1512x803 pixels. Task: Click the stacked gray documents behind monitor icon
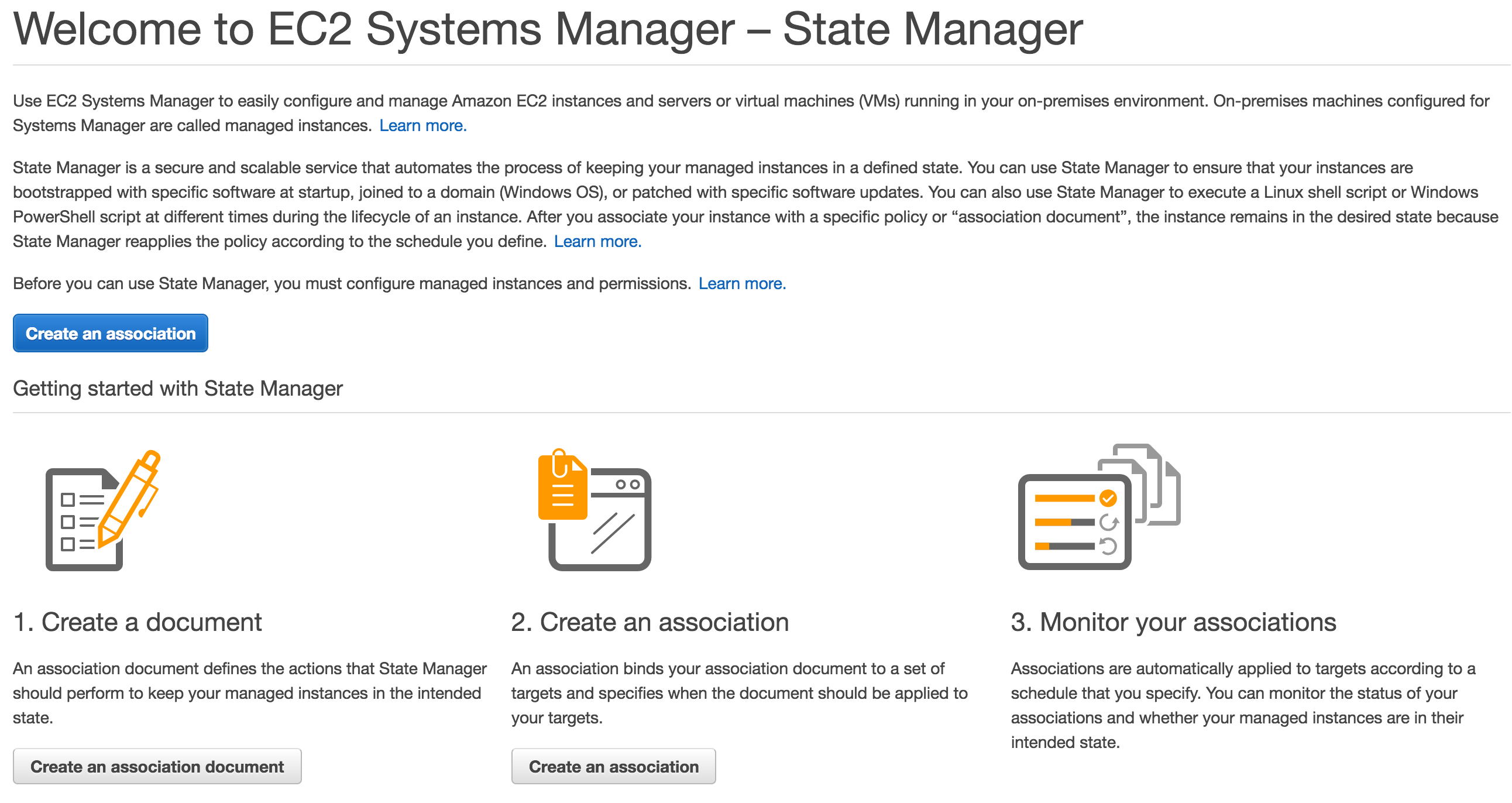pos(1159,482)
